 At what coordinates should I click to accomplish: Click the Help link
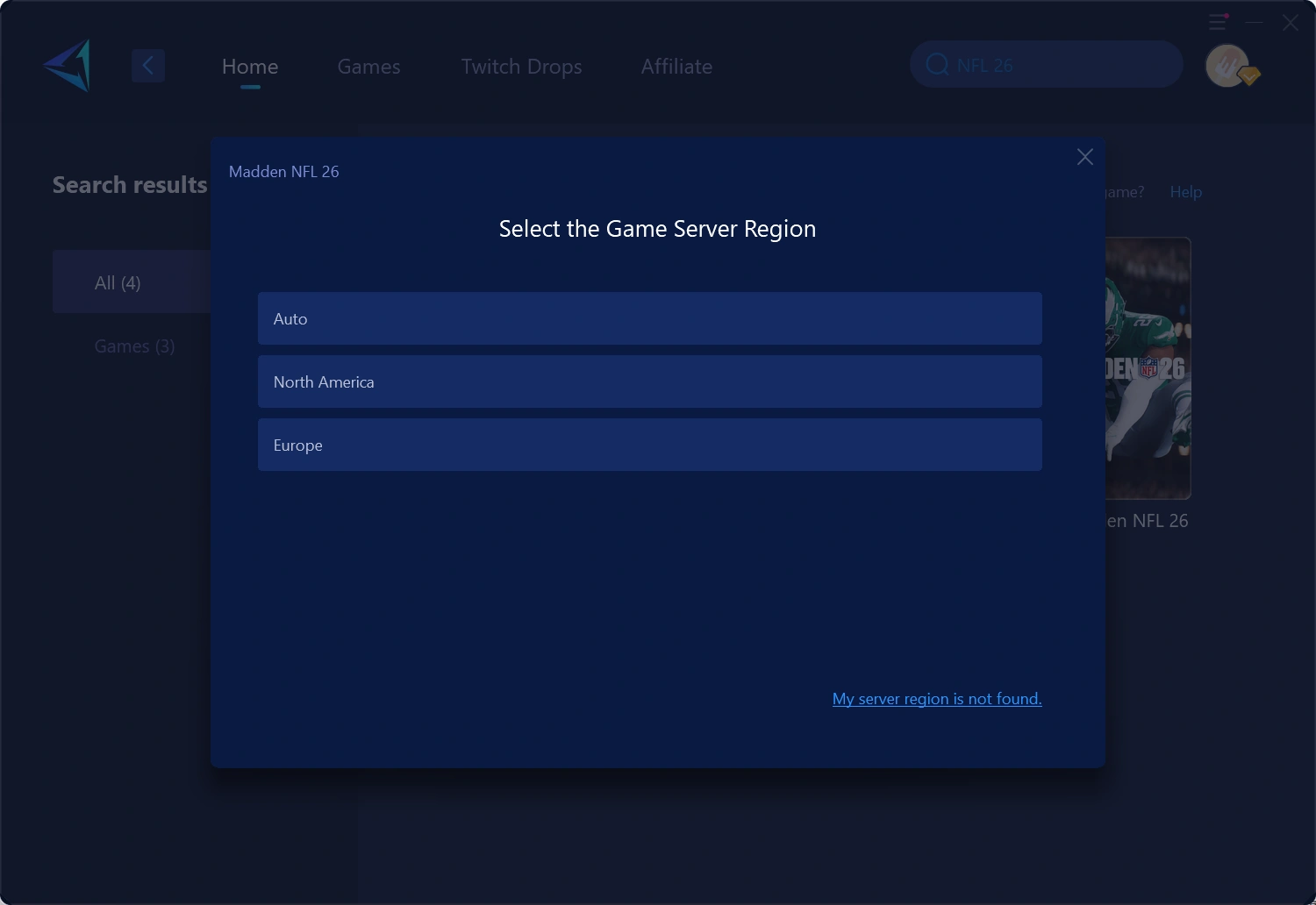click(1185, 192)
